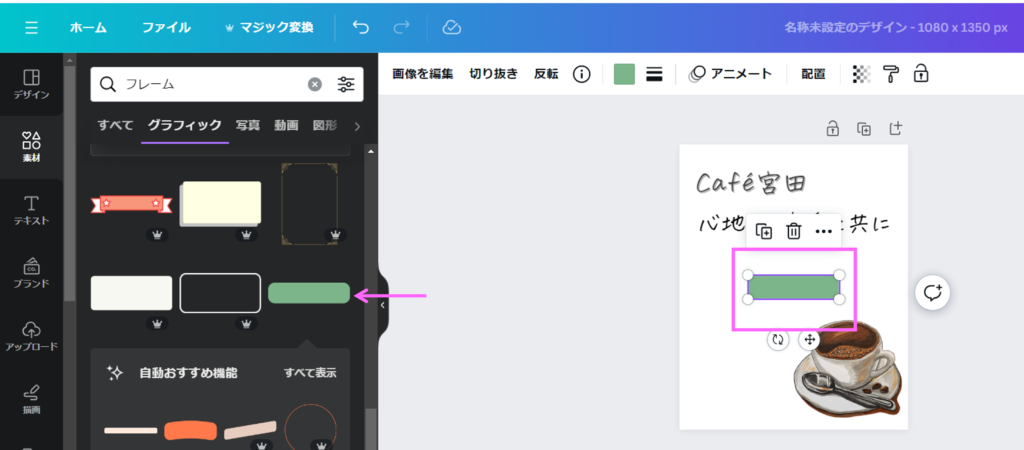Select the copy style paint roller icon
This screenshot has height=450, width=1024.
891,74
